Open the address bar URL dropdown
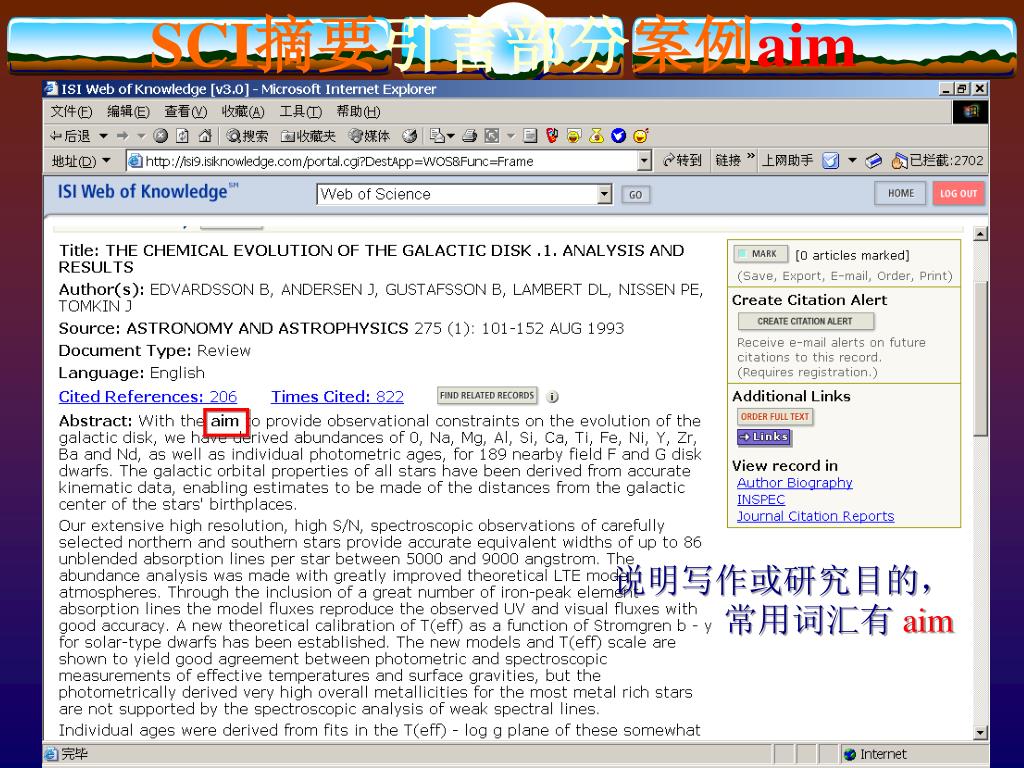1024x768 pixels. 645,161
